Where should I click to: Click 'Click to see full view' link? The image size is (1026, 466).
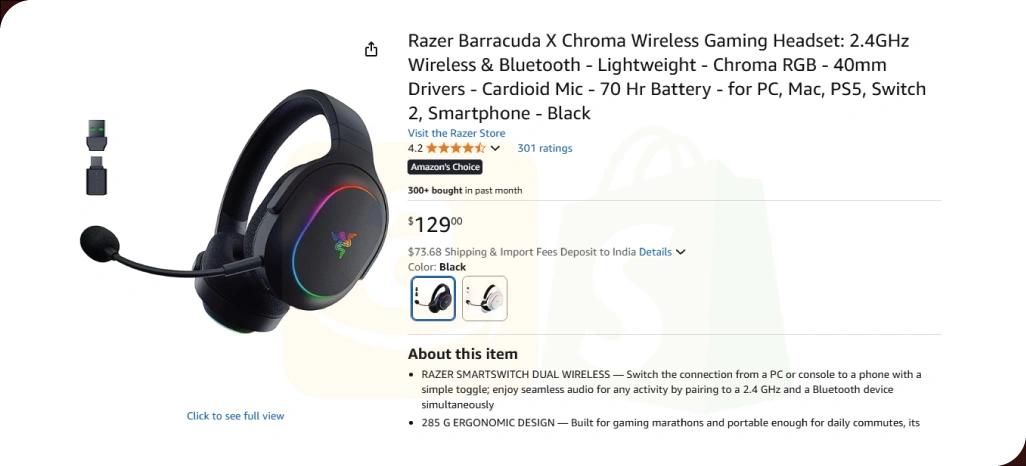click(x=235, y=416)
